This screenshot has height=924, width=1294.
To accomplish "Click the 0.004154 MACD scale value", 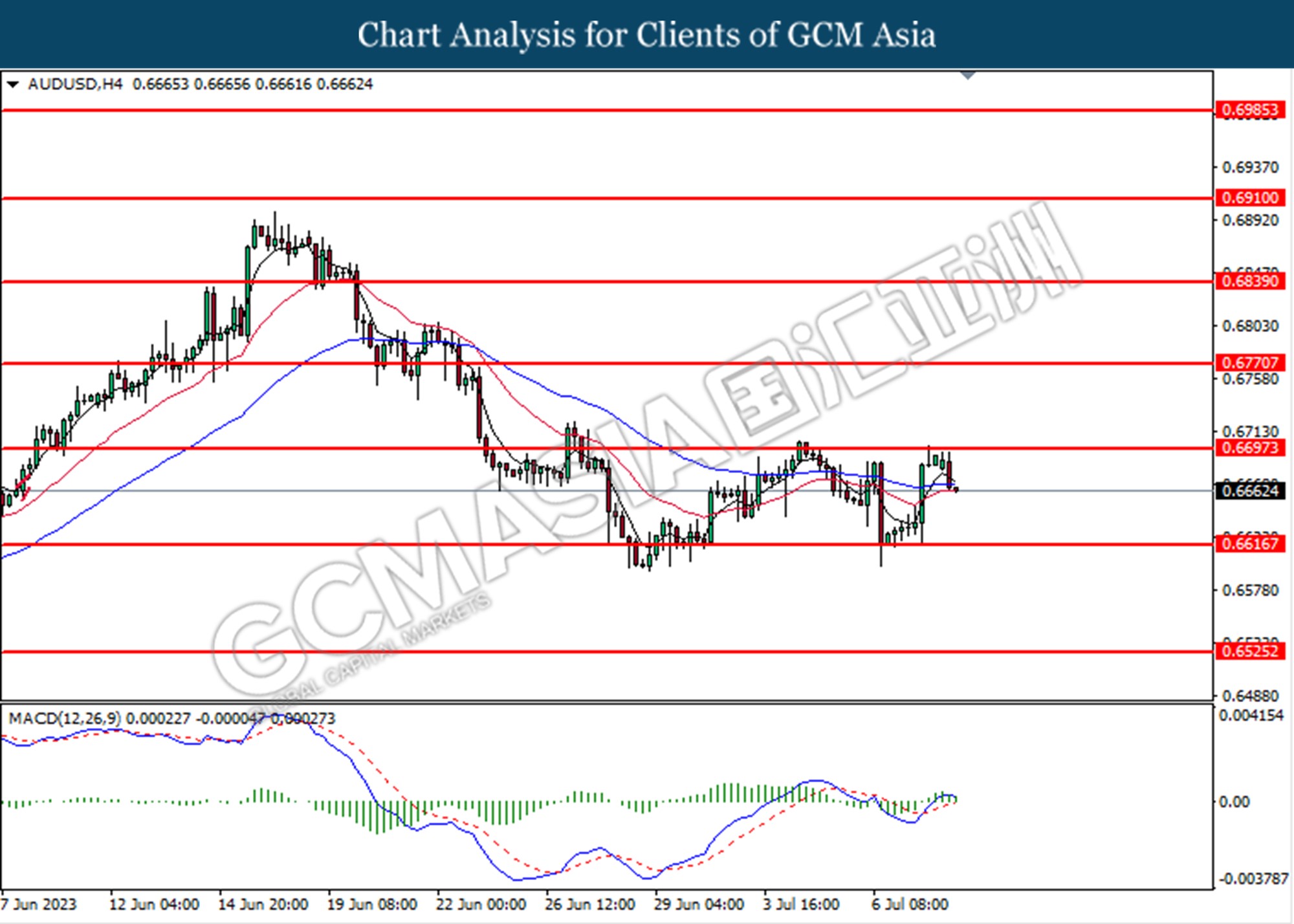I will 1251,716.
